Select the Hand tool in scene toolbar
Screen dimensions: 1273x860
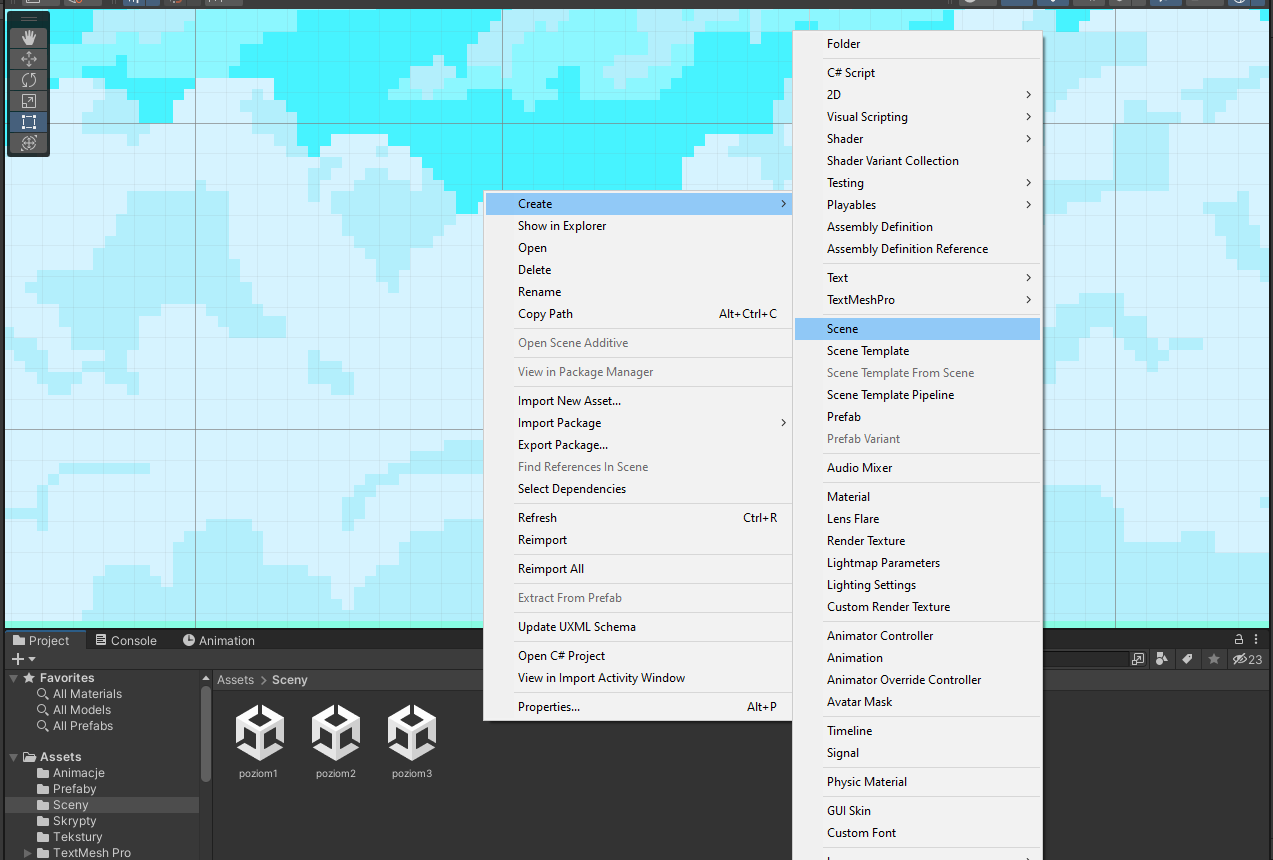(x=29, y=37)
